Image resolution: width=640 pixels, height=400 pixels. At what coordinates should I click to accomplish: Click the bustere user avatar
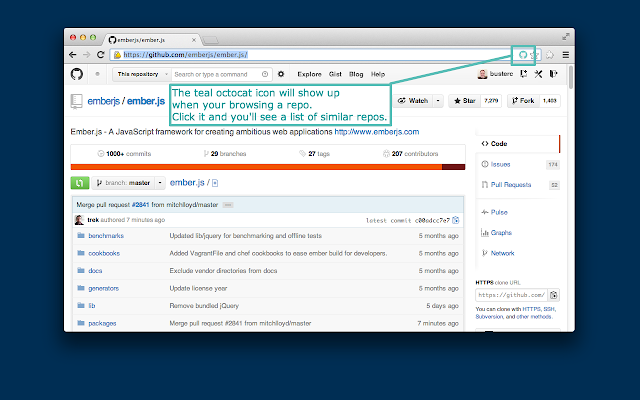482,74
